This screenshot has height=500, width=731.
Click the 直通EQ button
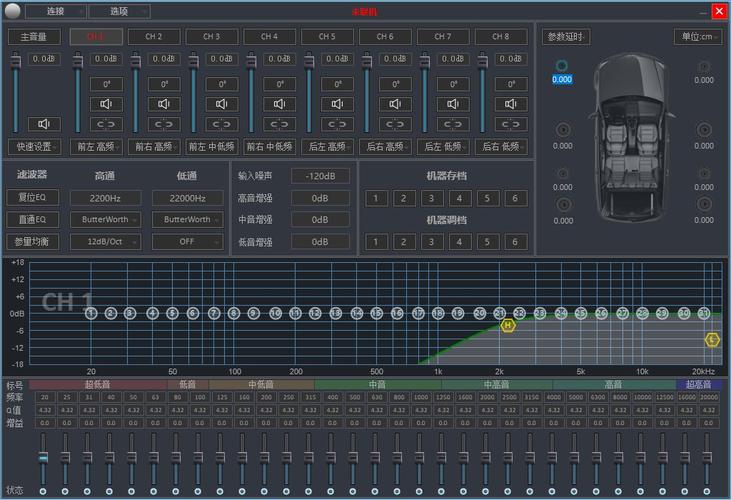(33, 219)
